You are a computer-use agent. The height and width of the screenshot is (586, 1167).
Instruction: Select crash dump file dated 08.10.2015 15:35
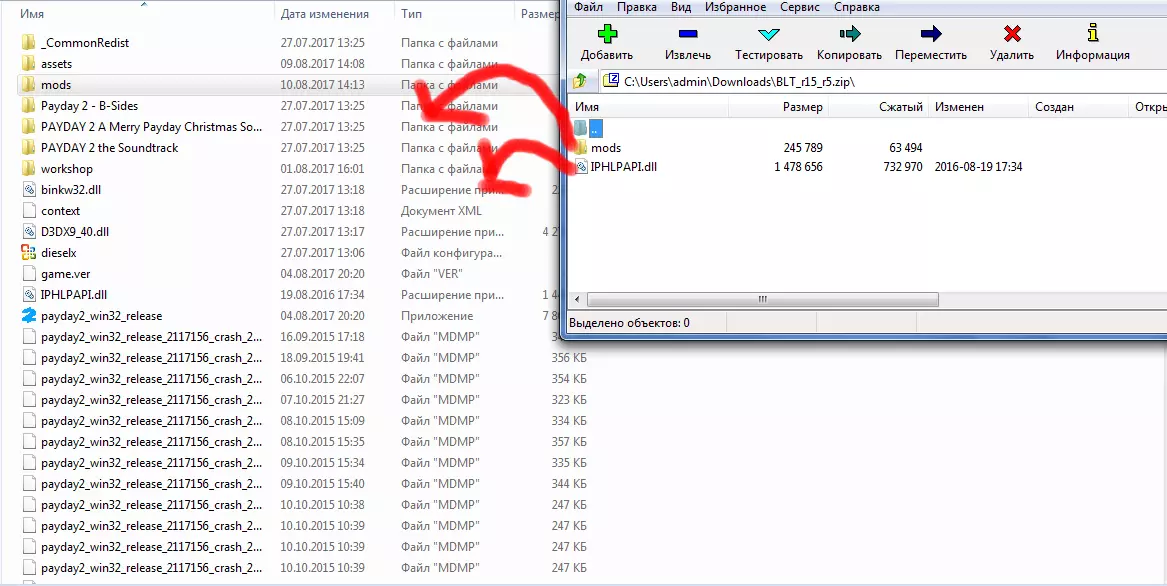151,442
